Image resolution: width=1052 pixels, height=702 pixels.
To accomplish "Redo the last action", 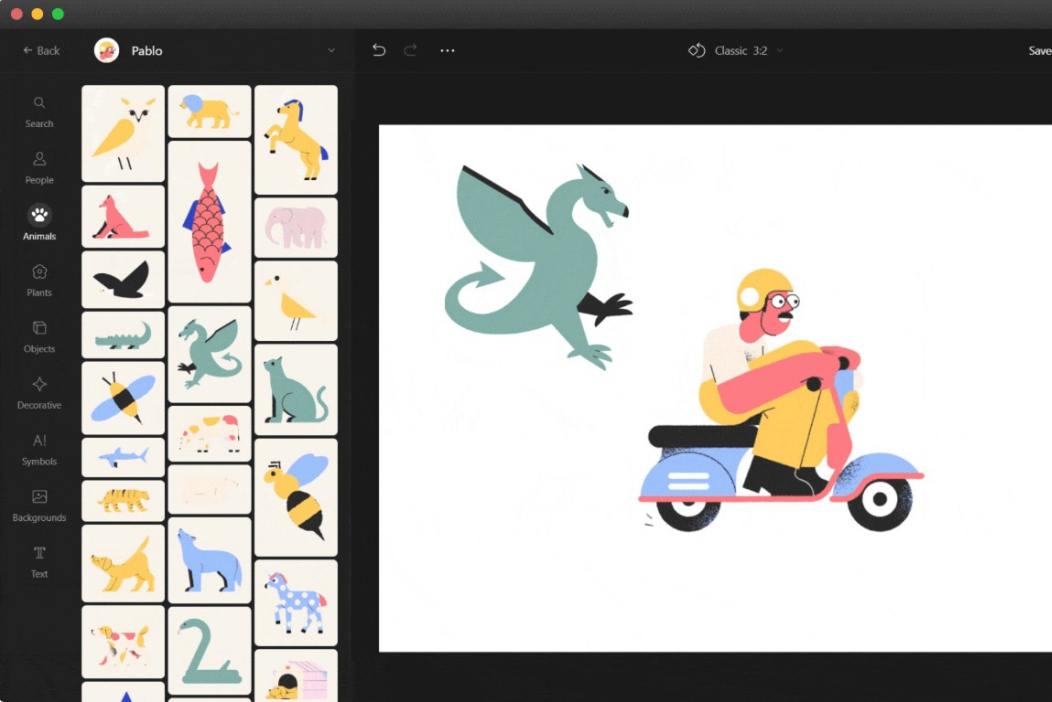I will click(409, 50).
